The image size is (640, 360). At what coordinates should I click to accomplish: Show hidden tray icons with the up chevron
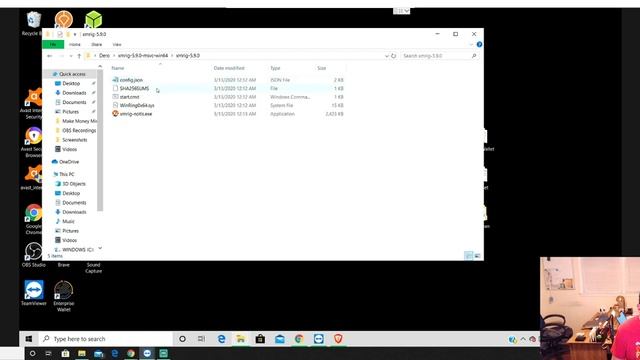pyautogui.click(x=523, y=339)
